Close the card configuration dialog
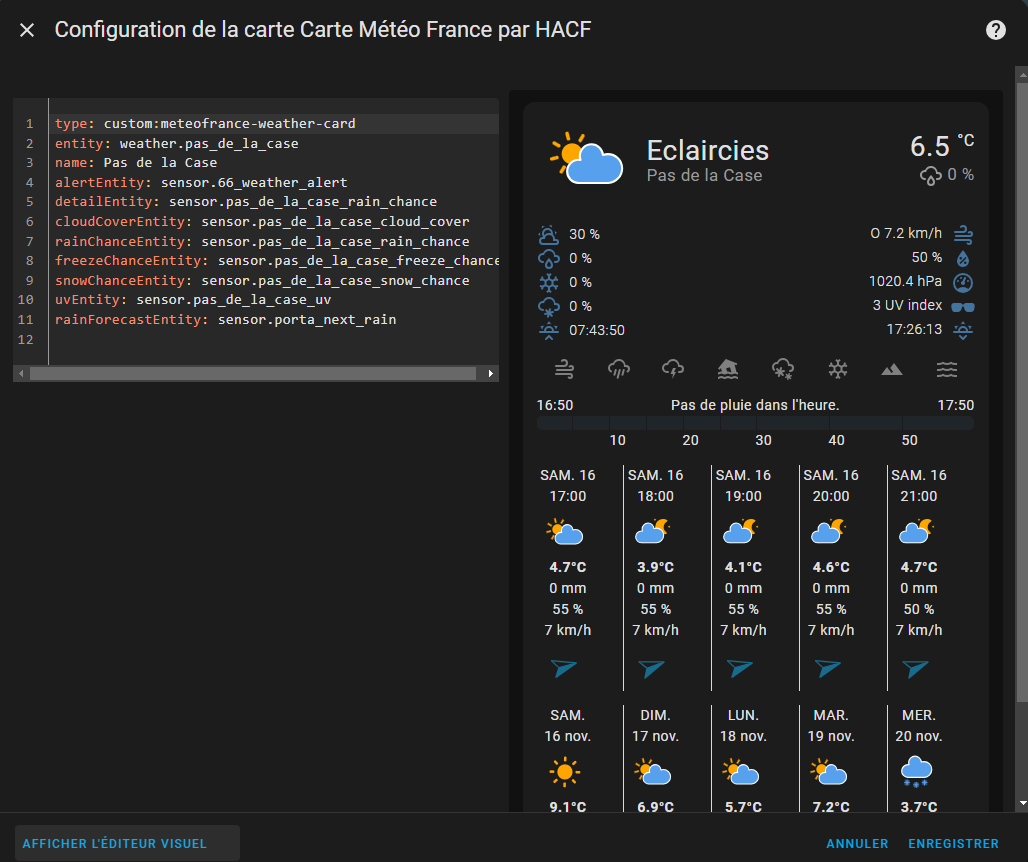Image resolution: width=1028 pixels, height=862 pixels. [x=27, y=30]
